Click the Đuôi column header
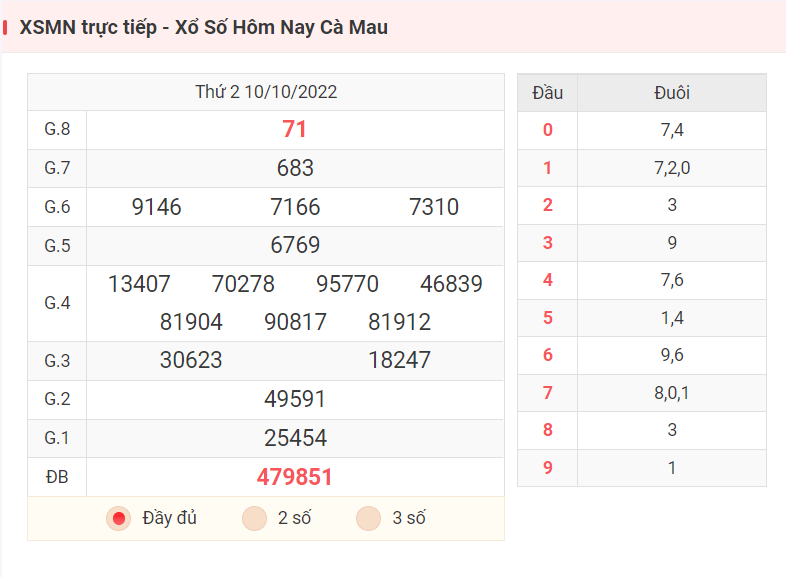 (x=672, y=93)
